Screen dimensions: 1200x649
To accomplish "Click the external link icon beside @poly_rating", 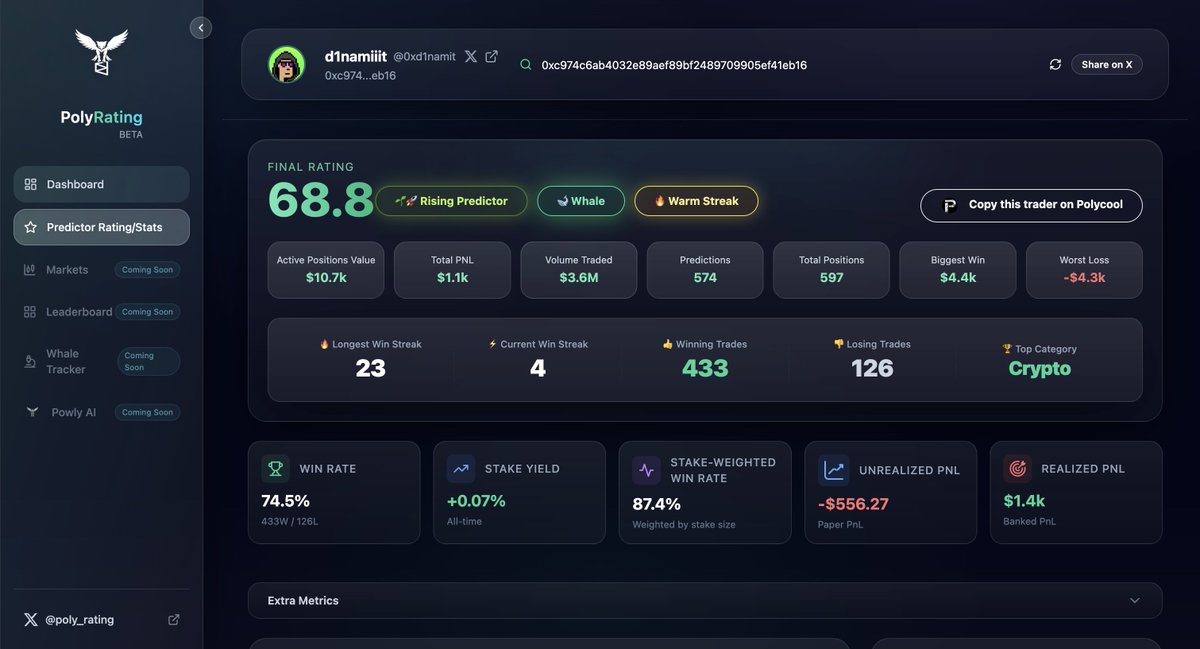I will 173,620.
